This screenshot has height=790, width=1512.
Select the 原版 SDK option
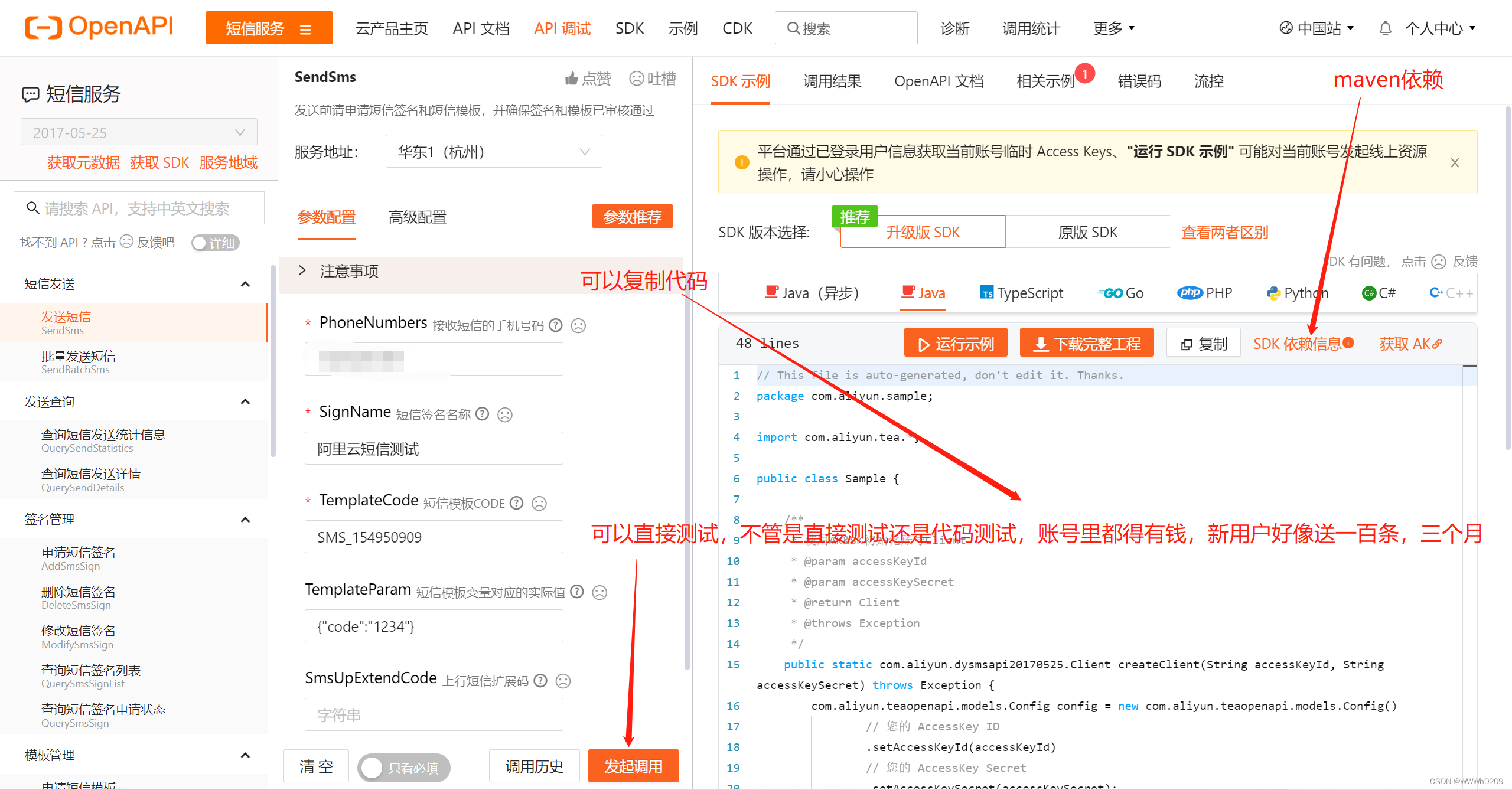tap(1088, 231)
